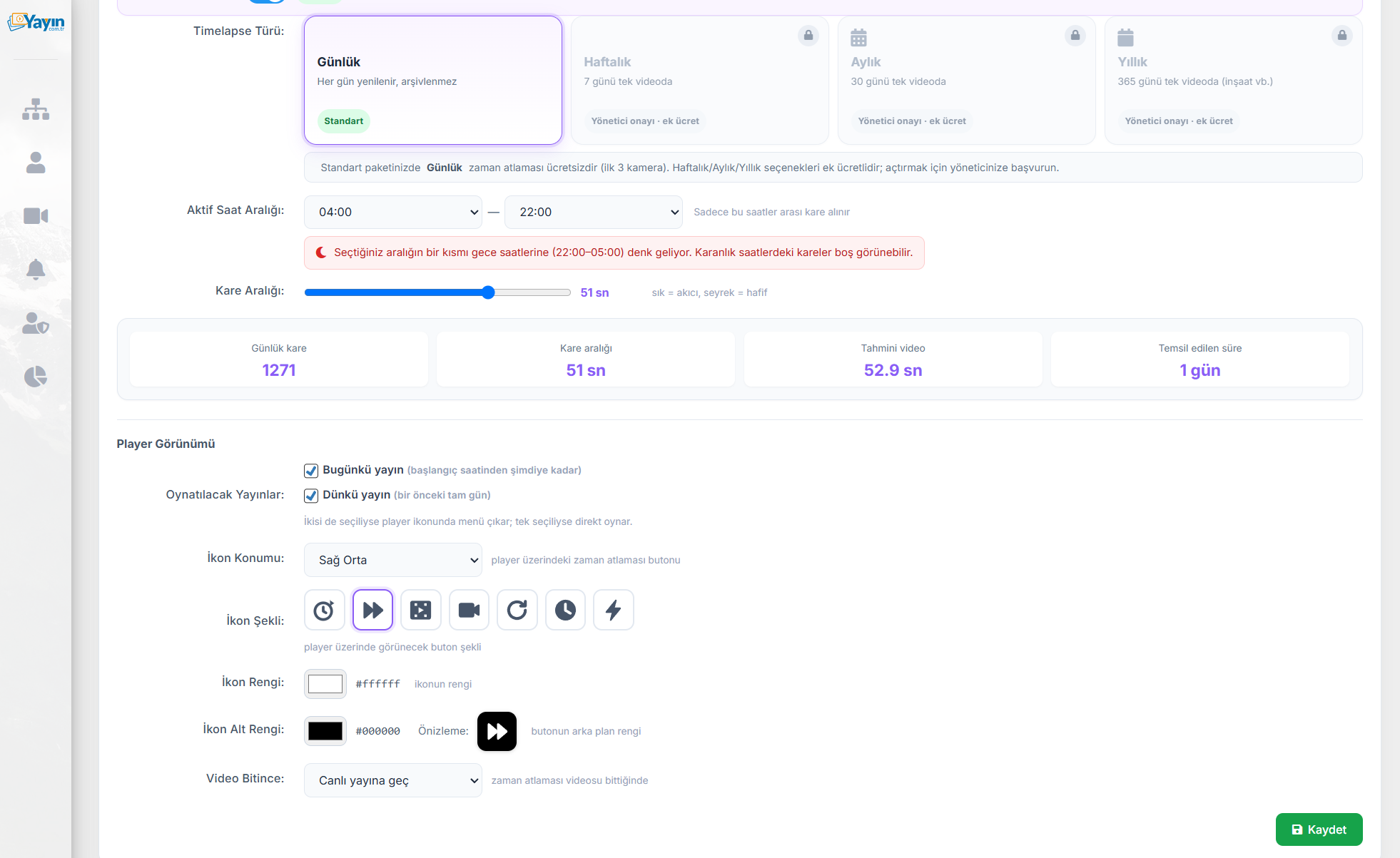Click the lock icon on Yıllık card
The width and height of the screenshot is (1400, 858).
[x=1342, y=35]
